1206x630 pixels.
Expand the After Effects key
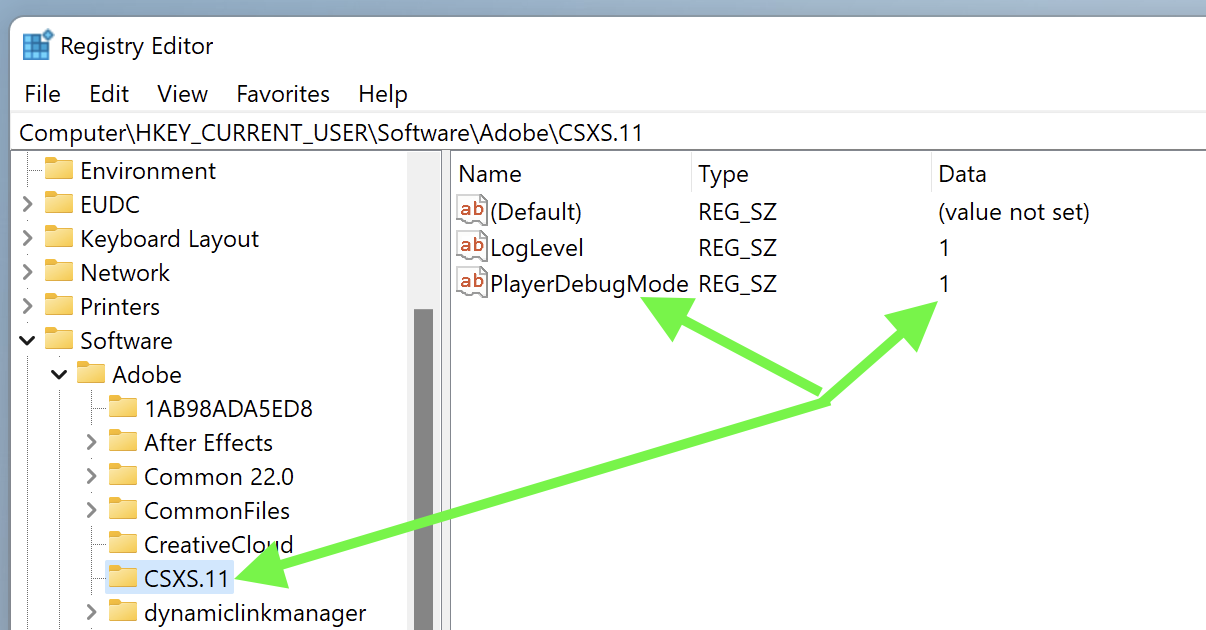[x=91, y=442]
